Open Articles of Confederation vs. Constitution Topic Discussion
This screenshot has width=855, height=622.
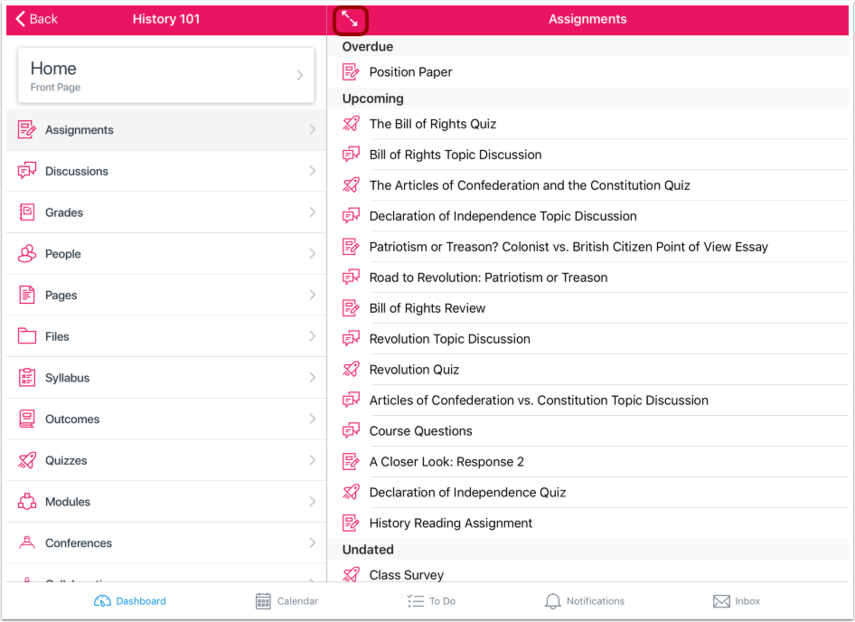point(588,400)
